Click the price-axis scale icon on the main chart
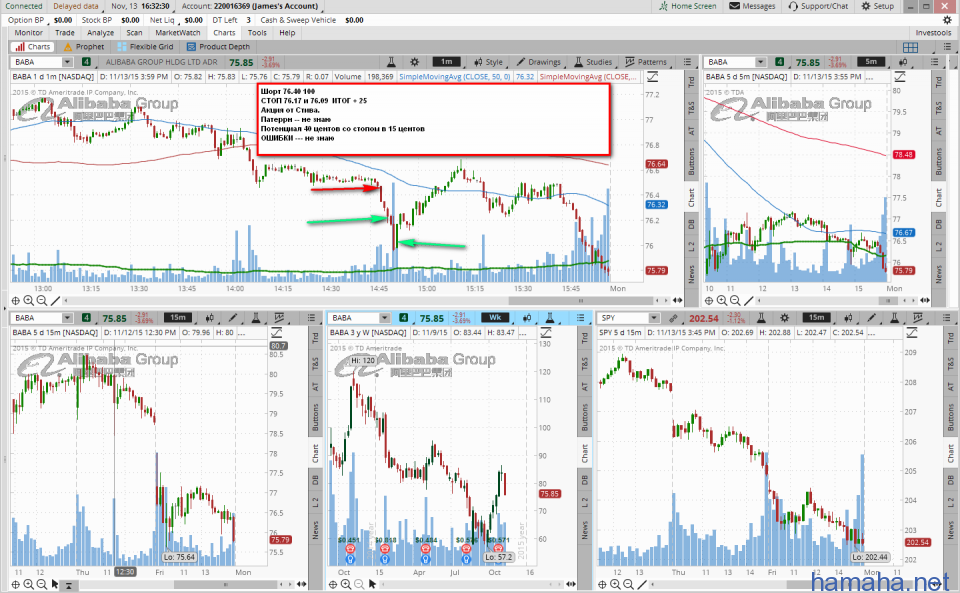 coord(652,76)
